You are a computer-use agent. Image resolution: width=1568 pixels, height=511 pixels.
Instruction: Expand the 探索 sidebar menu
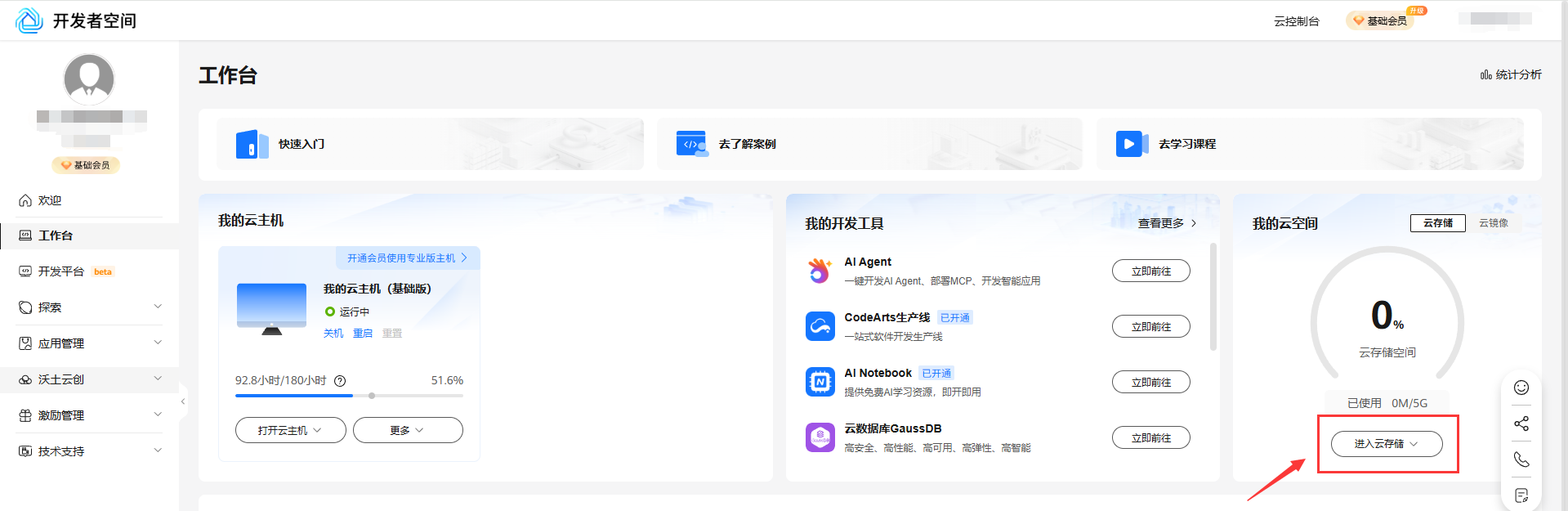(90, 307)
